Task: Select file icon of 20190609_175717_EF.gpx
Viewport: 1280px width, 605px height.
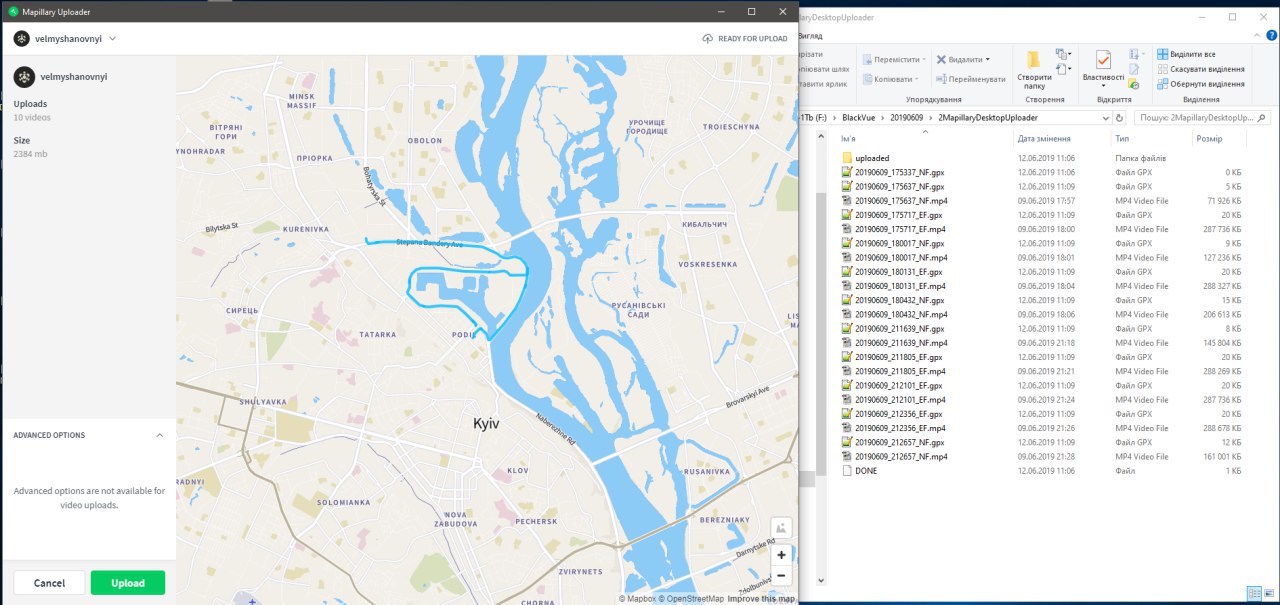Action: 846,215
